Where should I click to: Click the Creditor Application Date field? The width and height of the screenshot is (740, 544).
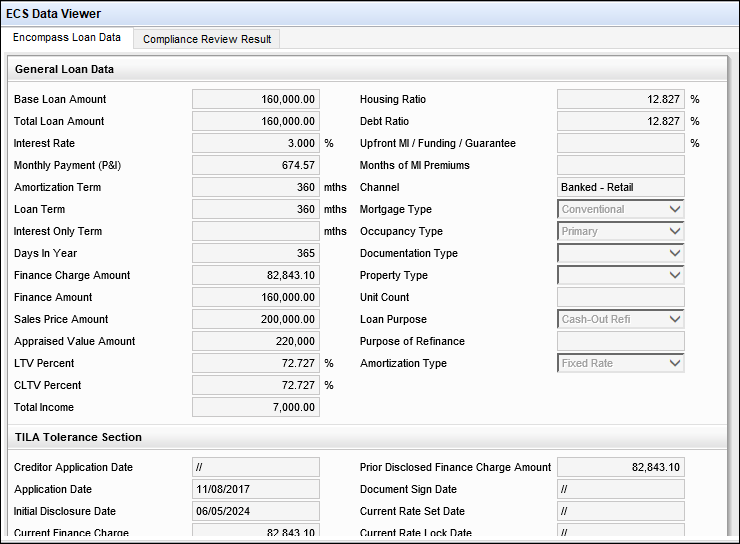coord(256,467)
